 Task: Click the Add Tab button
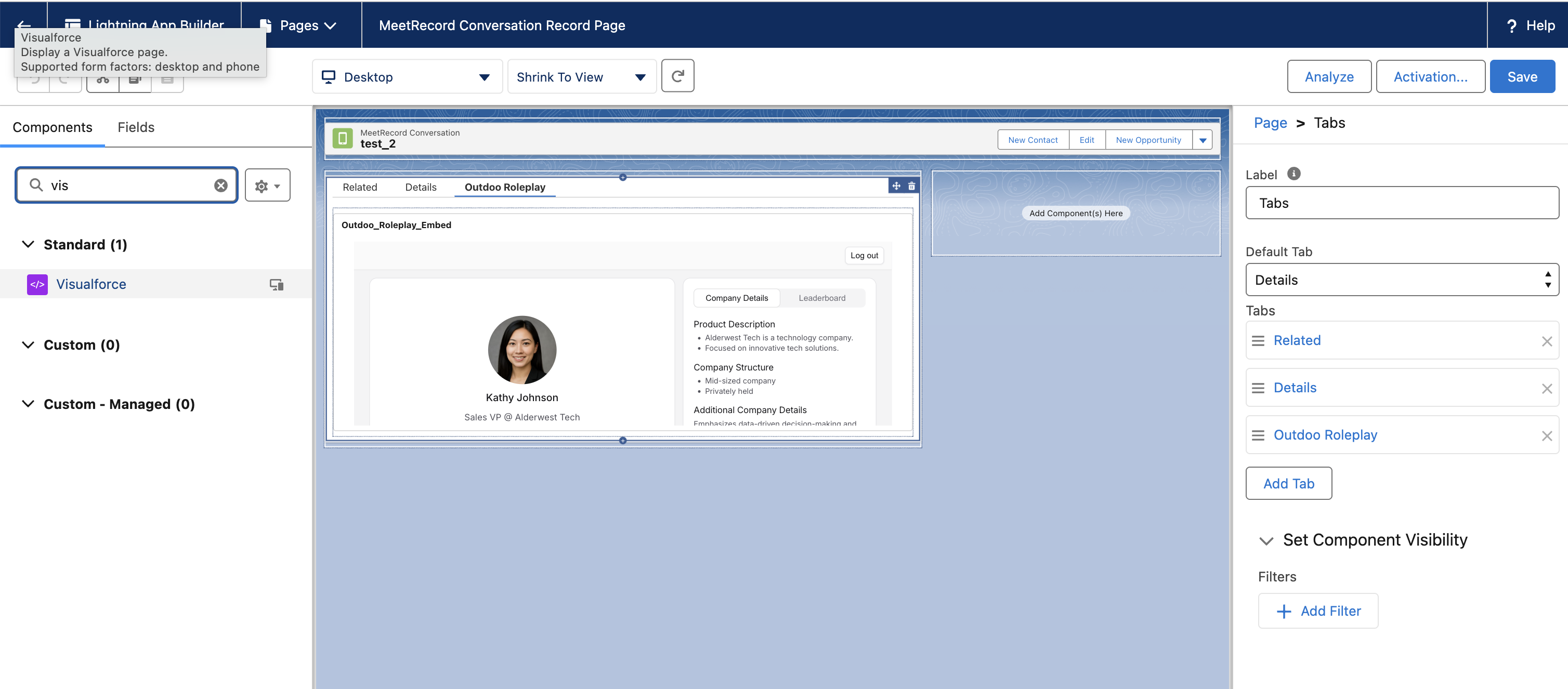click(1288, 483)
